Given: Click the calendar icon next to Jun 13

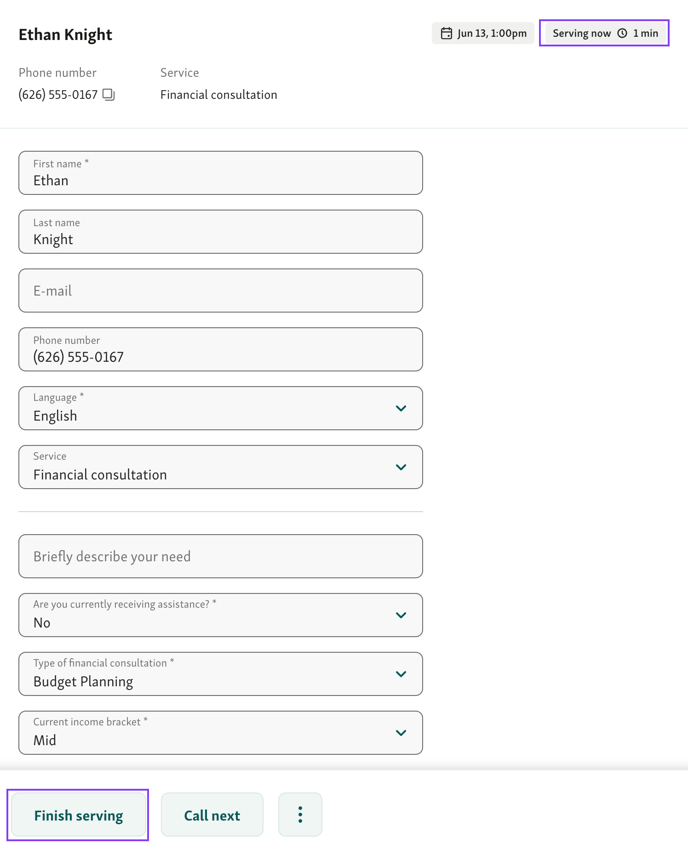Looking at the screenshot, I should click(446, 33).
